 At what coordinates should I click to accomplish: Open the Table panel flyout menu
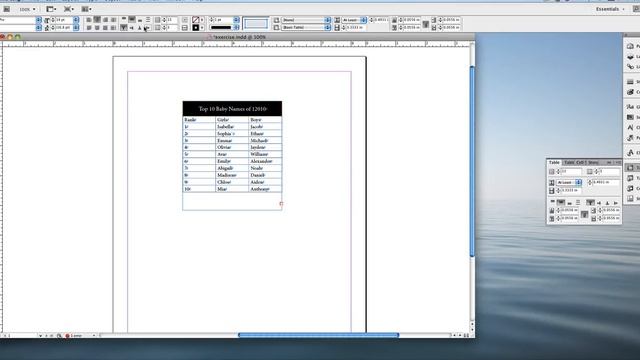617,162
